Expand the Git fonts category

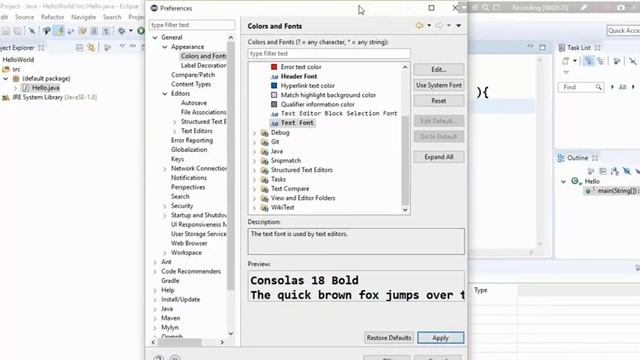click(254, 142)
